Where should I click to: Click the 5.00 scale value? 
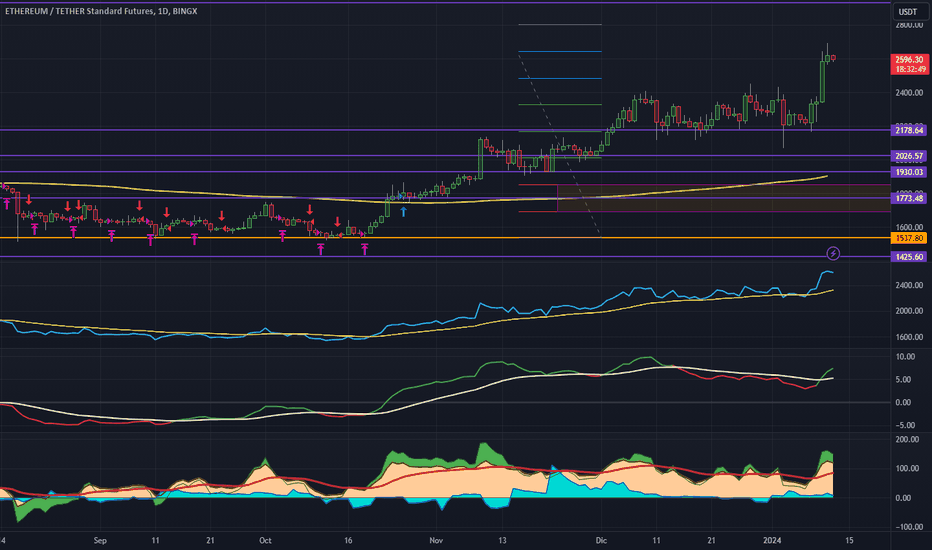tap(903, 379)
